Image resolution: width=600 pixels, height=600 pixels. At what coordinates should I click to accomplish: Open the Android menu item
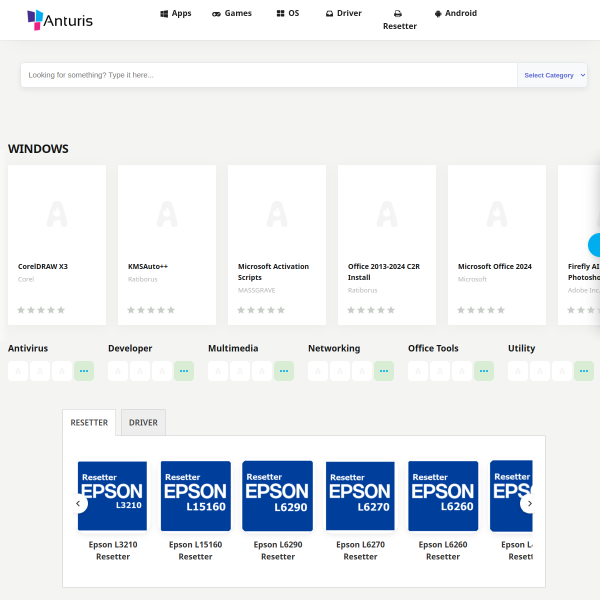[x=456, y=13]
